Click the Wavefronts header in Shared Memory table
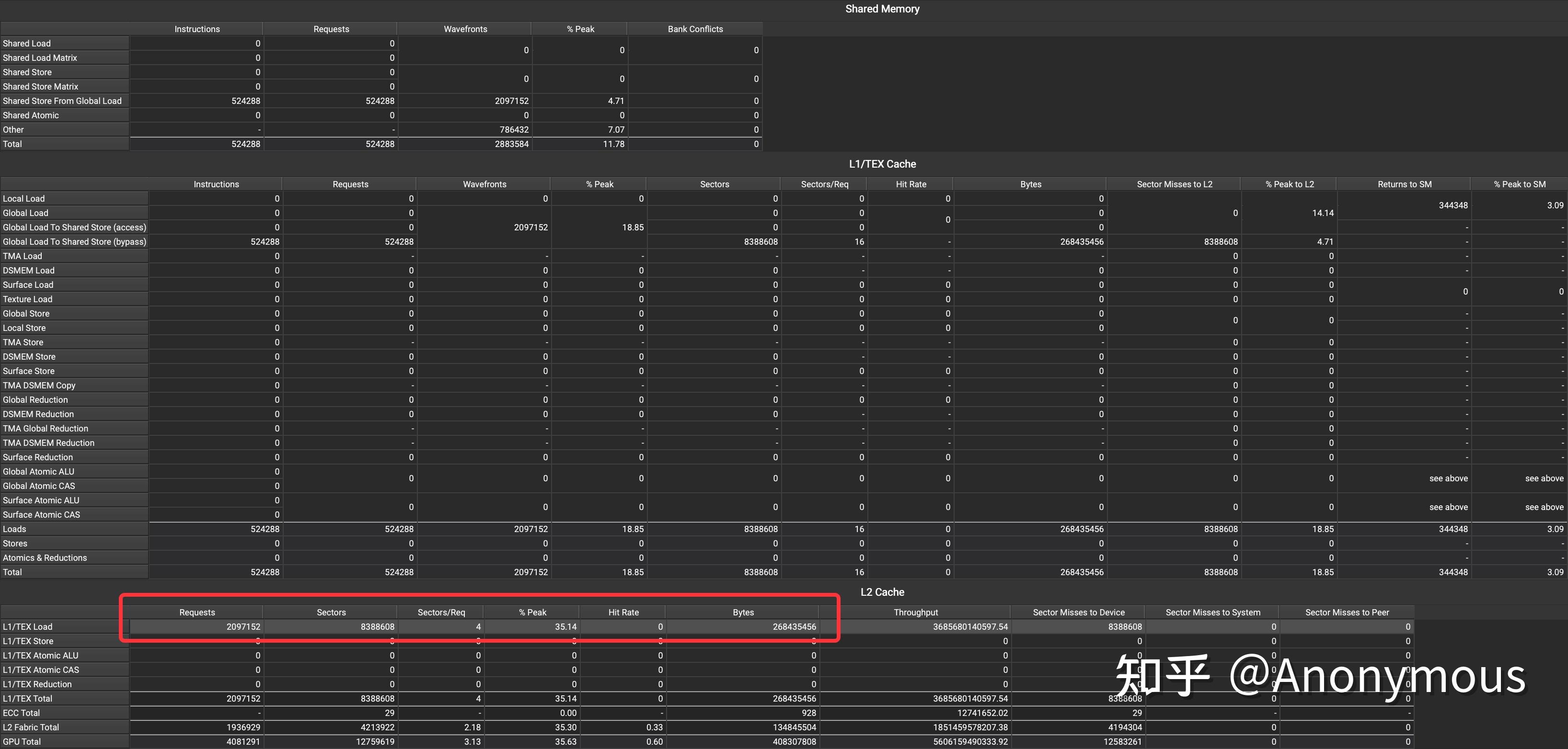1568x749 pixels. 465,29
